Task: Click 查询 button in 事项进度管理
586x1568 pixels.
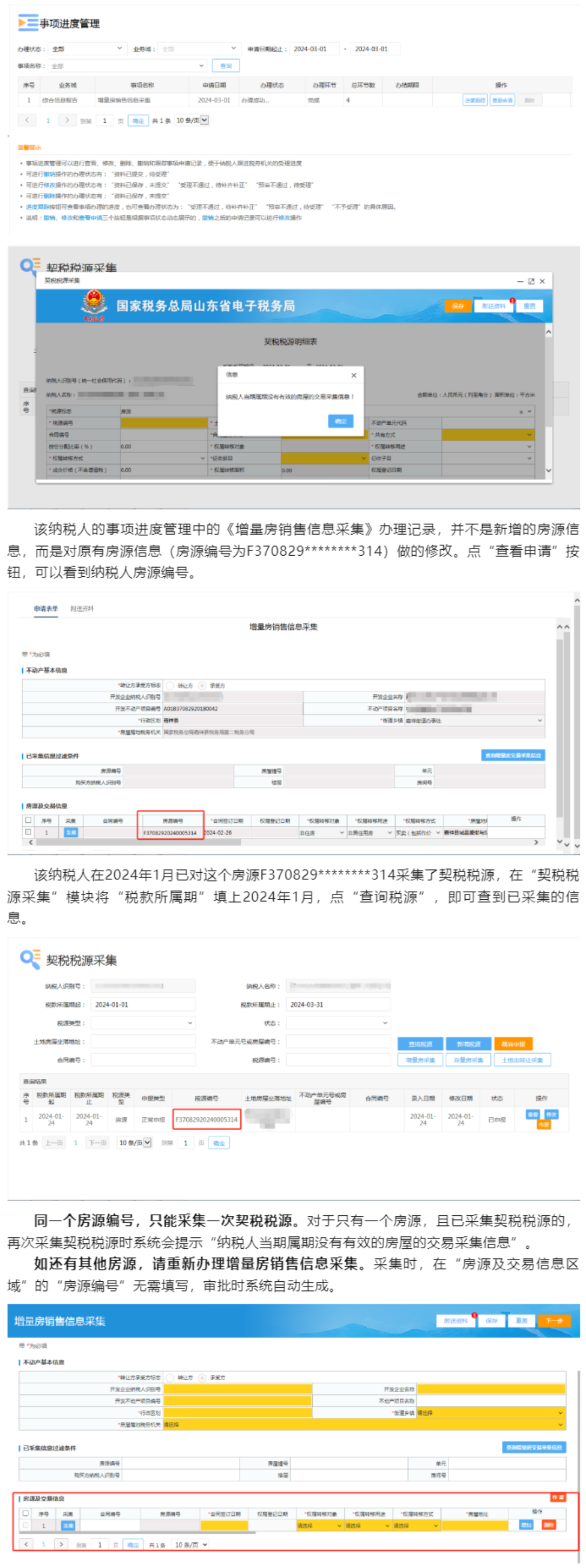Action: coord(226,66)
